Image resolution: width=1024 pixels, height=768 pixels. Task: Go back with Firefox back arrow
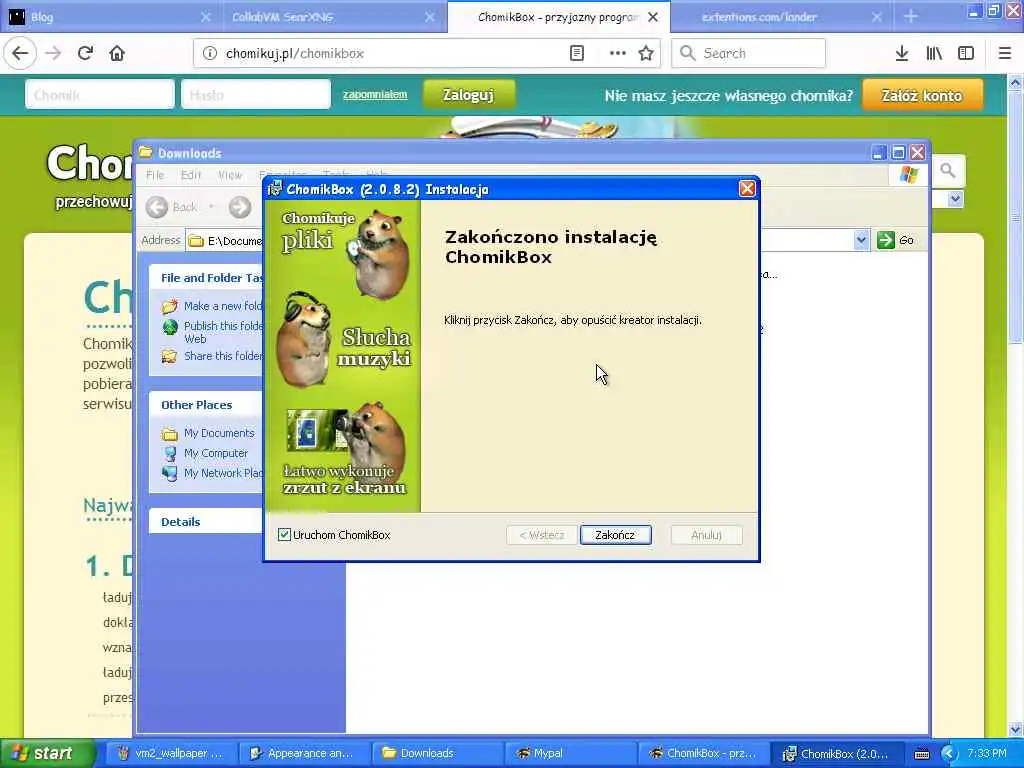coord(20,53)
